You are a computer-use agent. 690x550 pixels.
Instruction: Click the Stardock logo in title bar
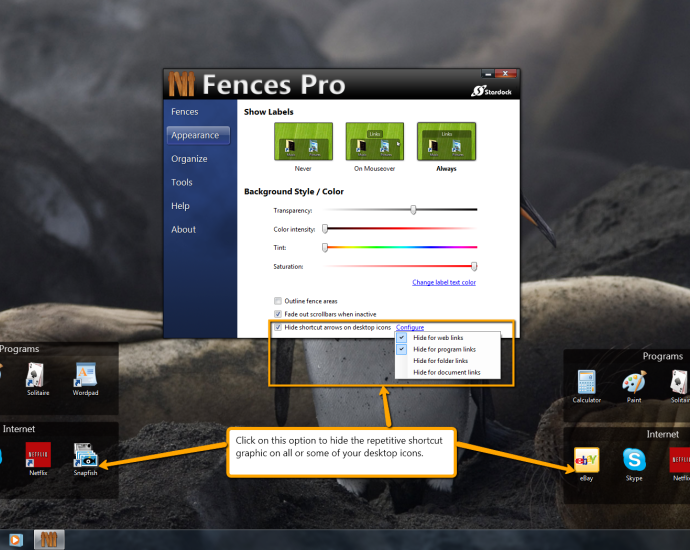[492, 91]
